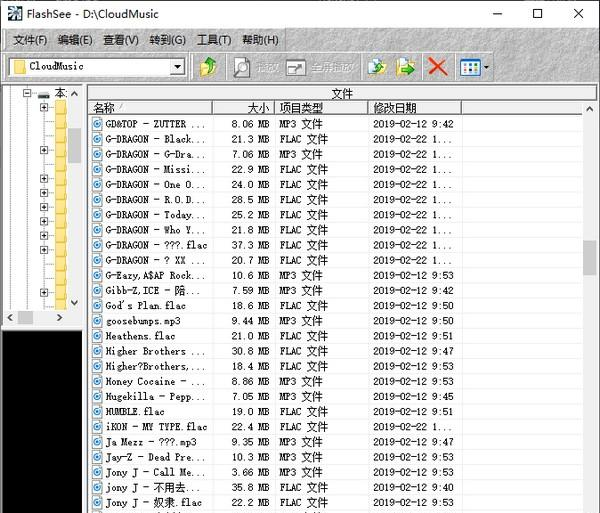Image resolution: width=600 pixels, height=513 pixels.
Task: Select file HUMBLE.flac
Action: (135, 412)
